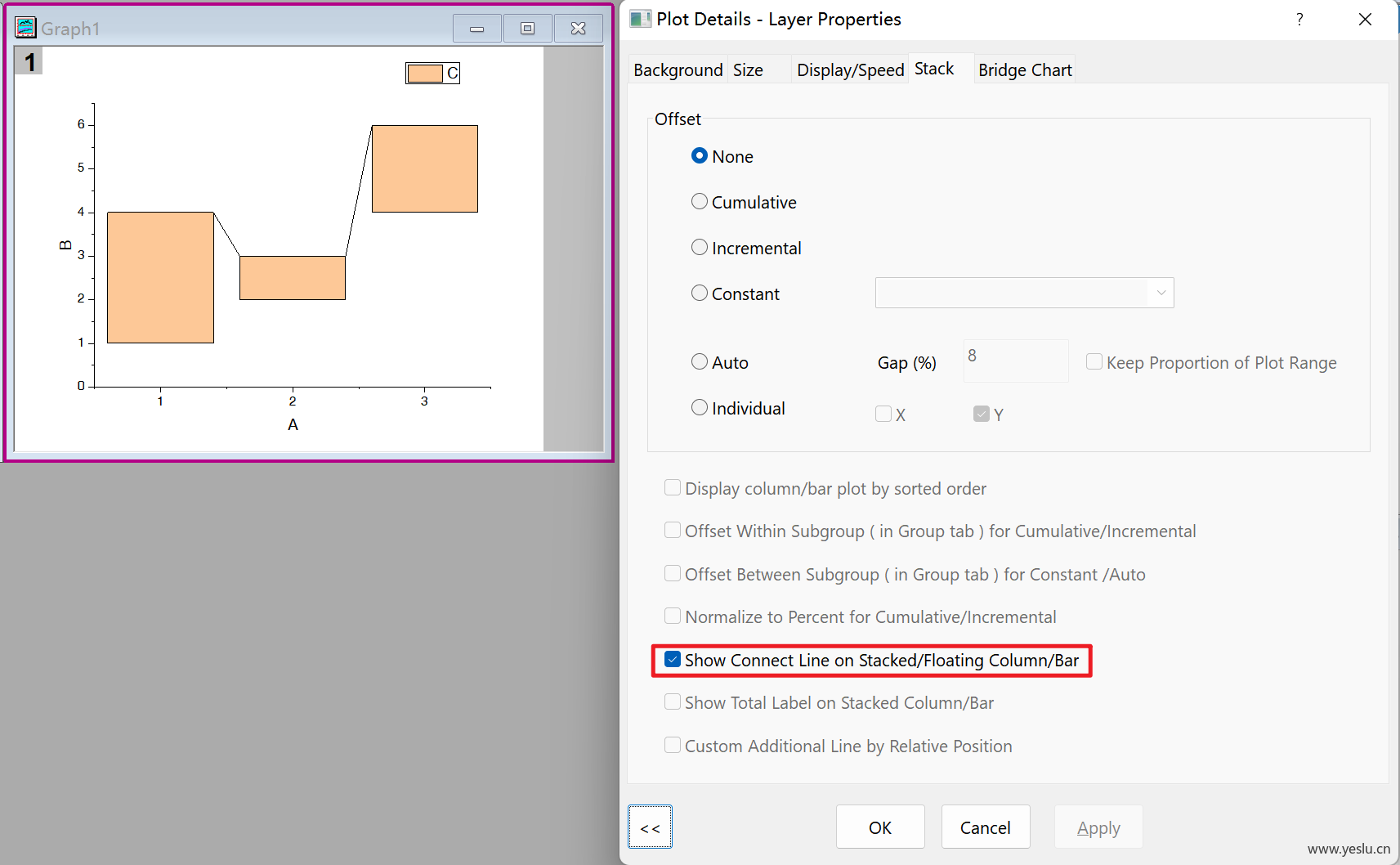The height and width of the screenshot is (865, 1400).
Task: Click the first floating bar in Graph1
Action: pyautogui.click(x=160, y=277)
